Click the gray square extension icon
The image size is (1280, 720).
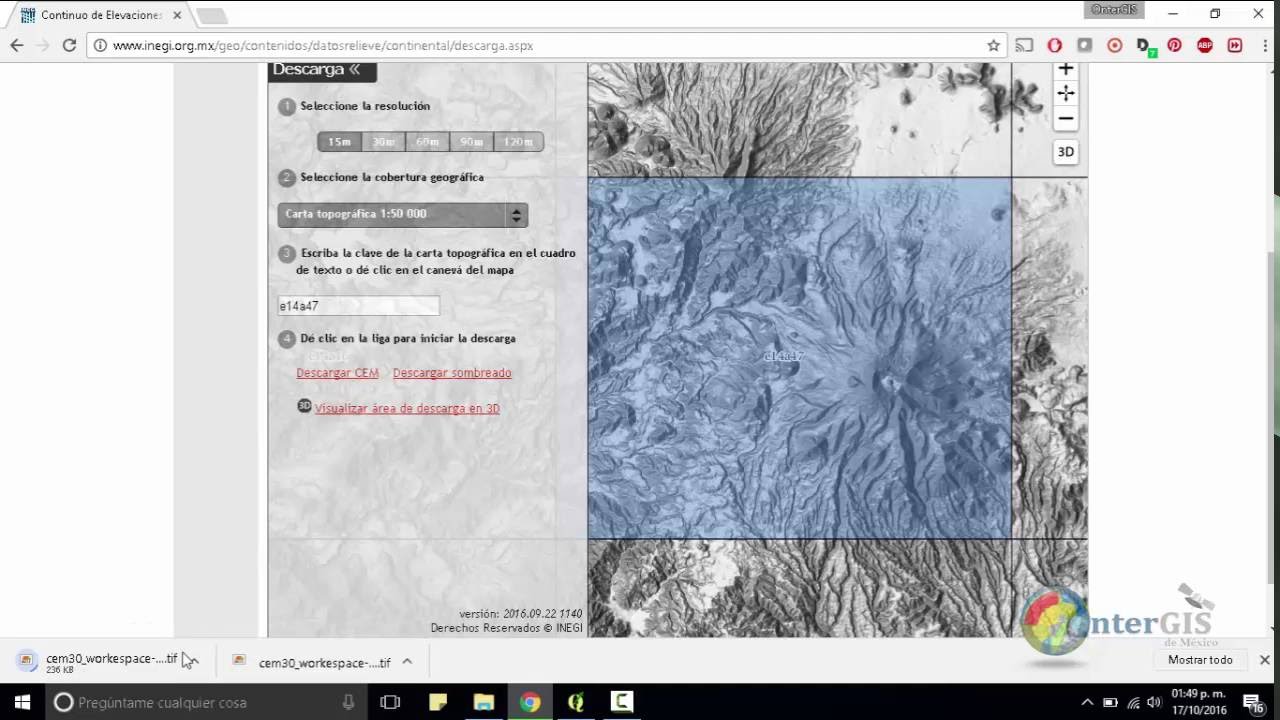(1084, 45)
